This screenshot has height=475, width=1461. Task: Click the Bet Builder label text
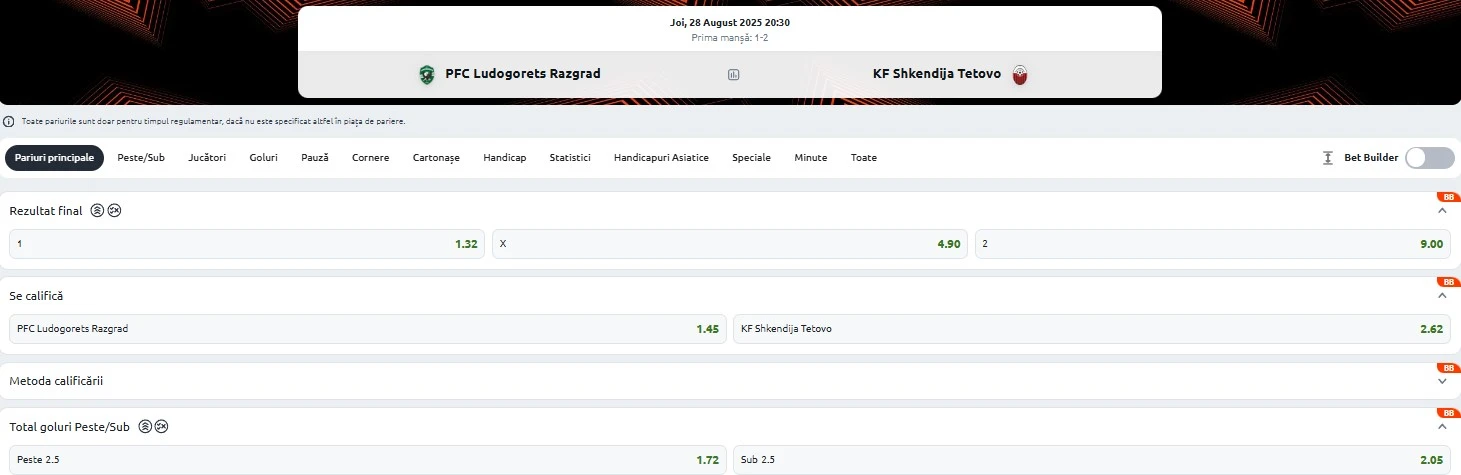coord(1371,158)
